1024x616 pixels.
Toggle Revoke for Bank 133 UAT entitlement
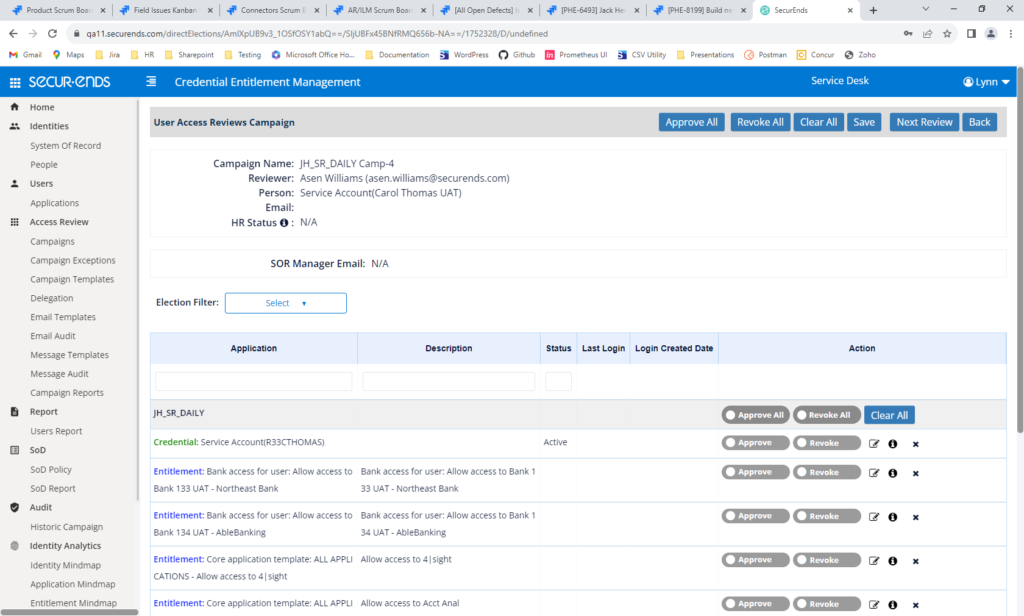point(827,472)
